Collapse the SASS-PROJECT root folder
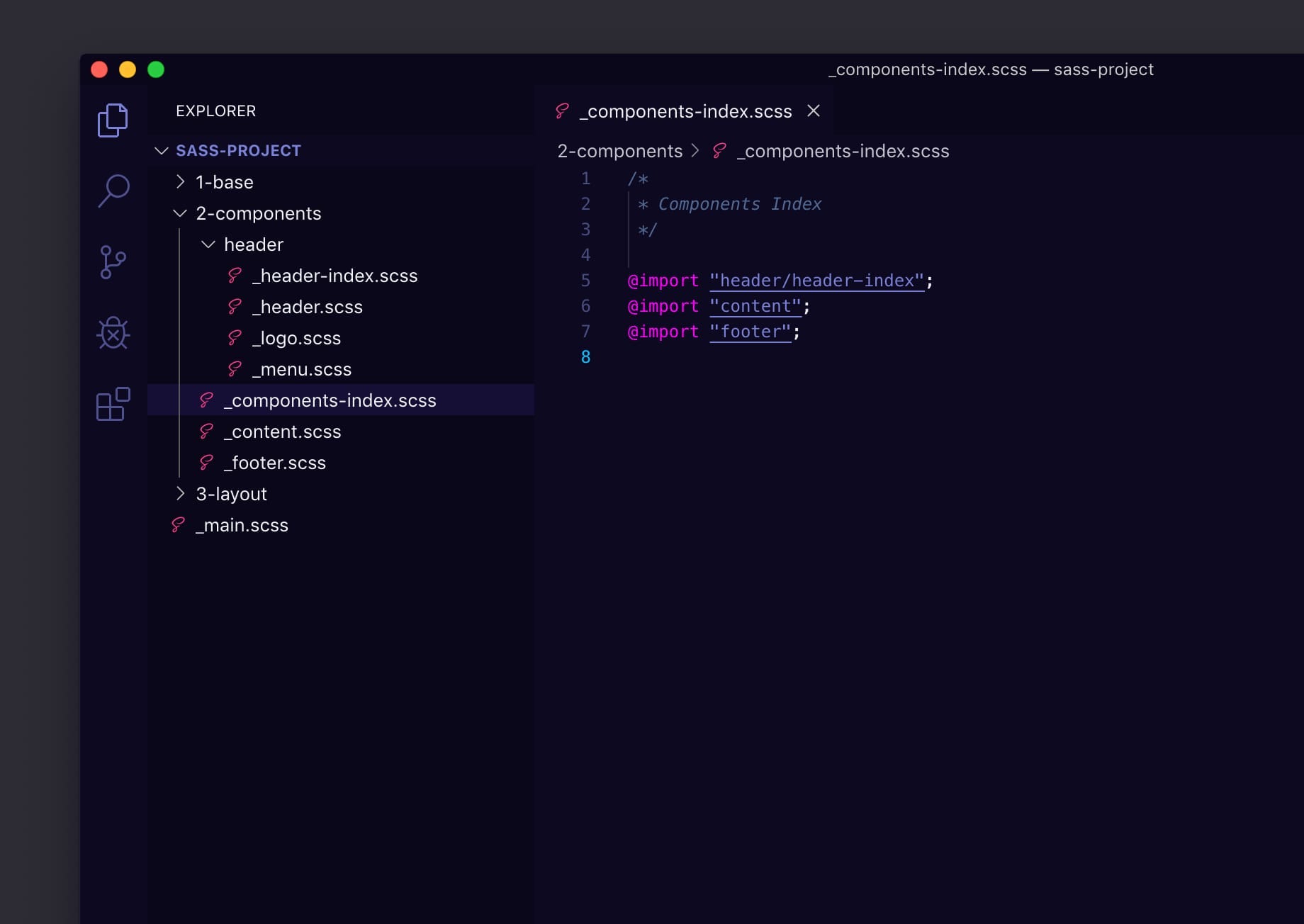This screenshot has height=924, width=1304. (161, 150)
